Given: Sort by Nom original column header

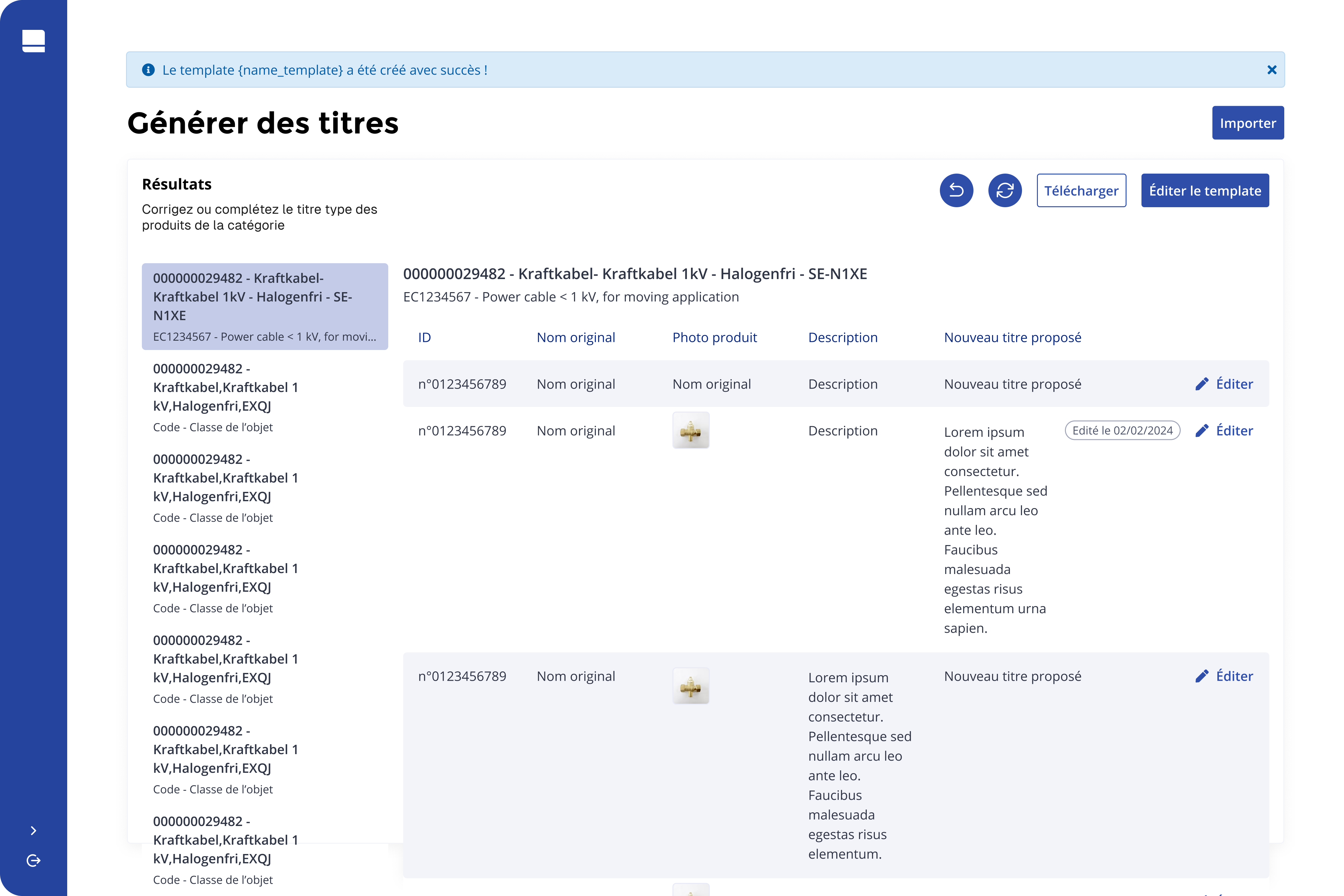Looking at the screenshot, I should 576,337.
